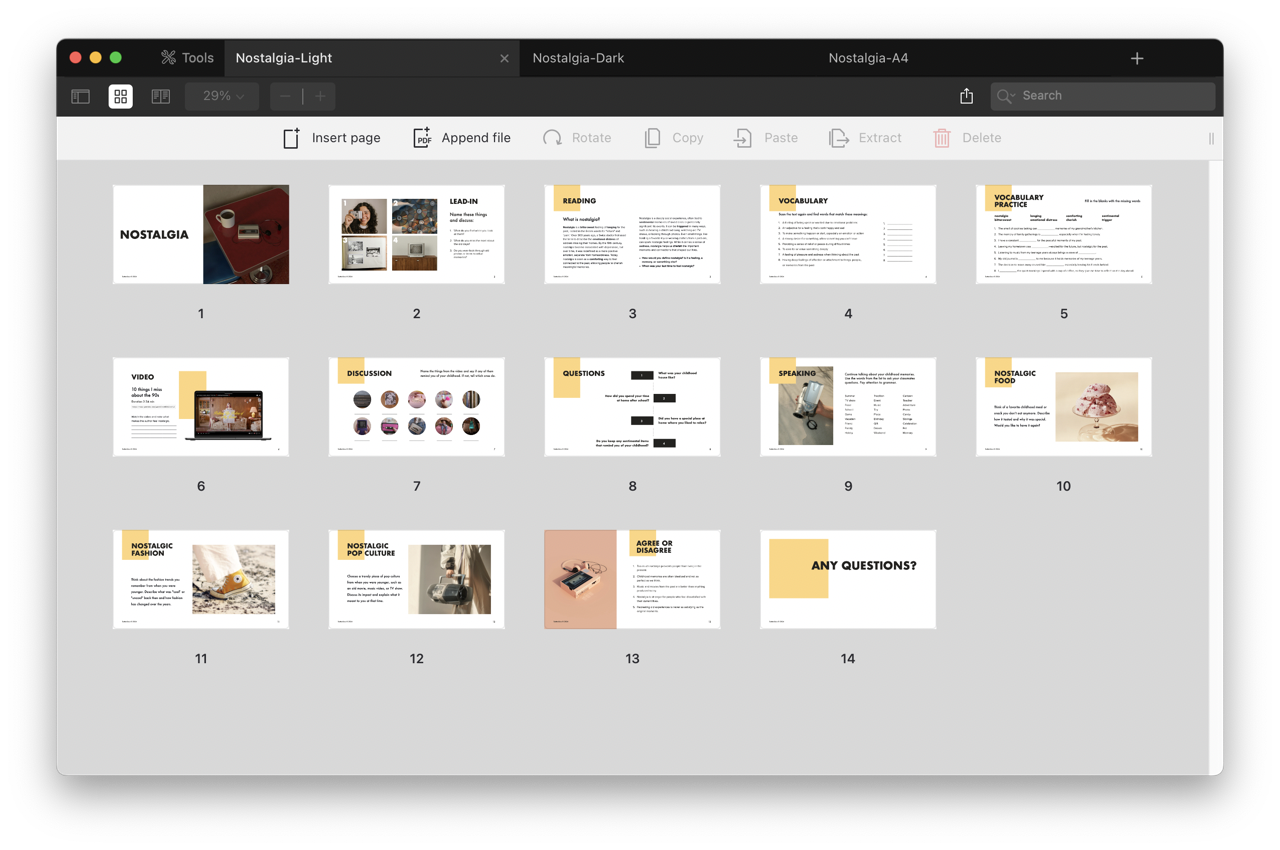Switch to page thumbnails grid view
This screenshot has width=1280, height=850.
121,96
